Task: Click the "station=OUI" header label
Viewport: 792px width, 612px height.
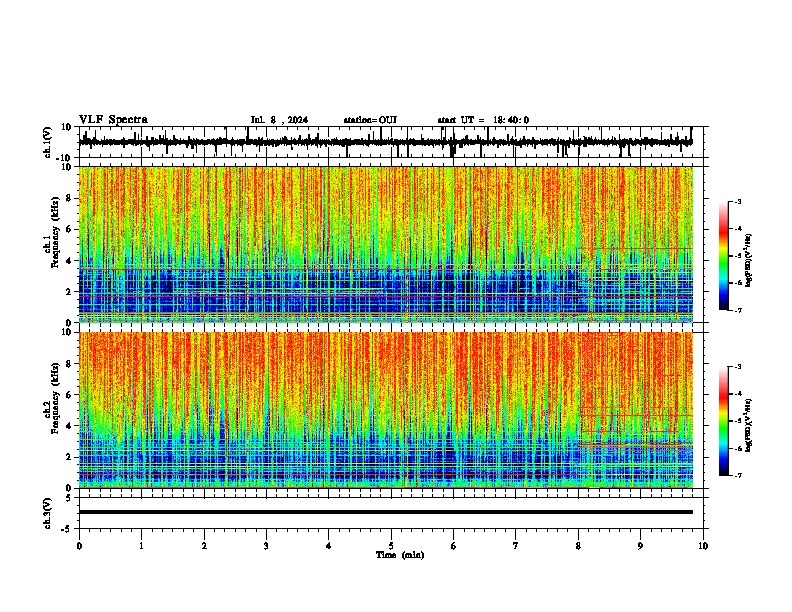Action: pos(370,120)
